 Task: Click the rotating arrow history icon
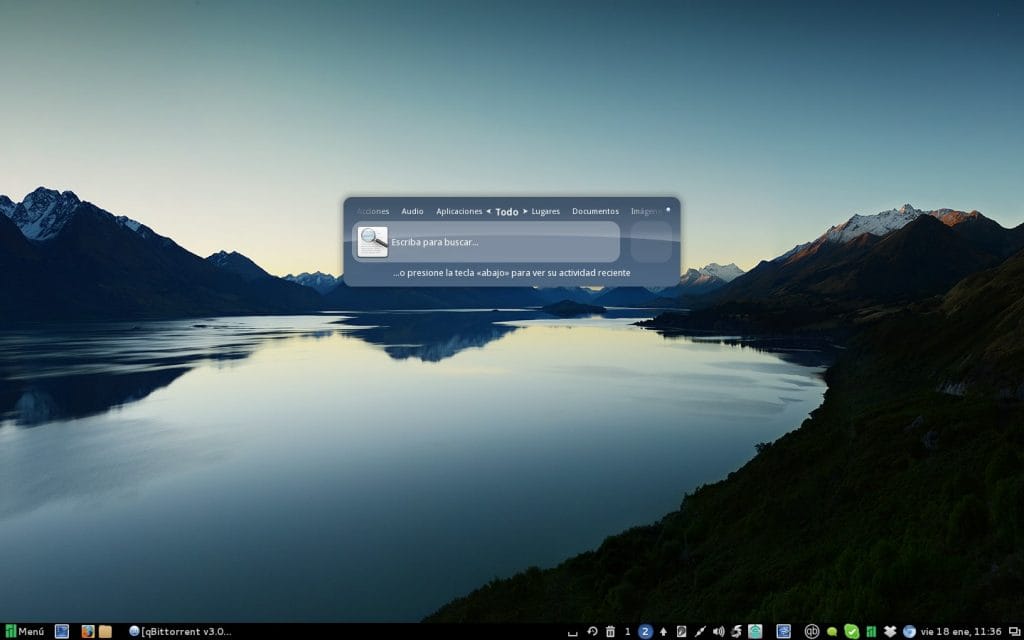point(592,632)
